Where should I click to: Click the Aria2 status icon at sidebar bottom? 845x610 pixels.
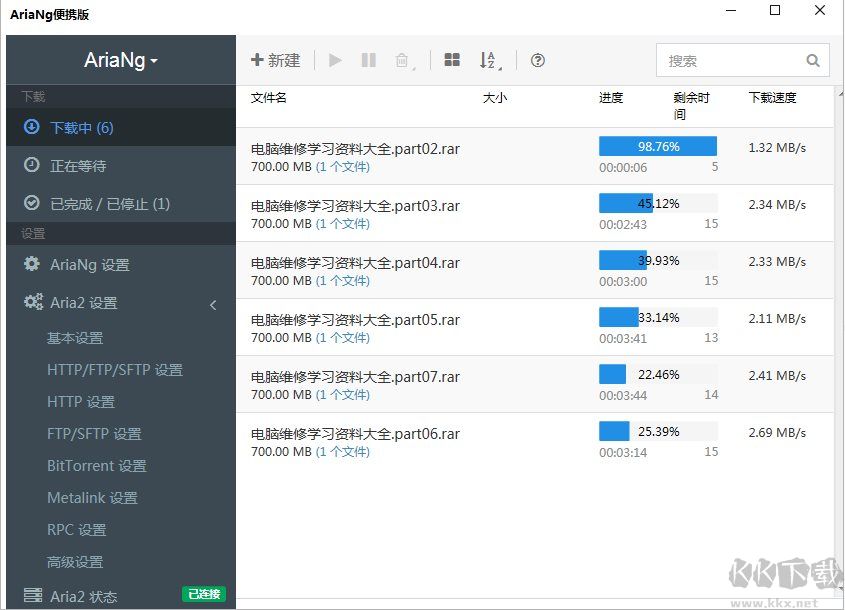[35, 594]
